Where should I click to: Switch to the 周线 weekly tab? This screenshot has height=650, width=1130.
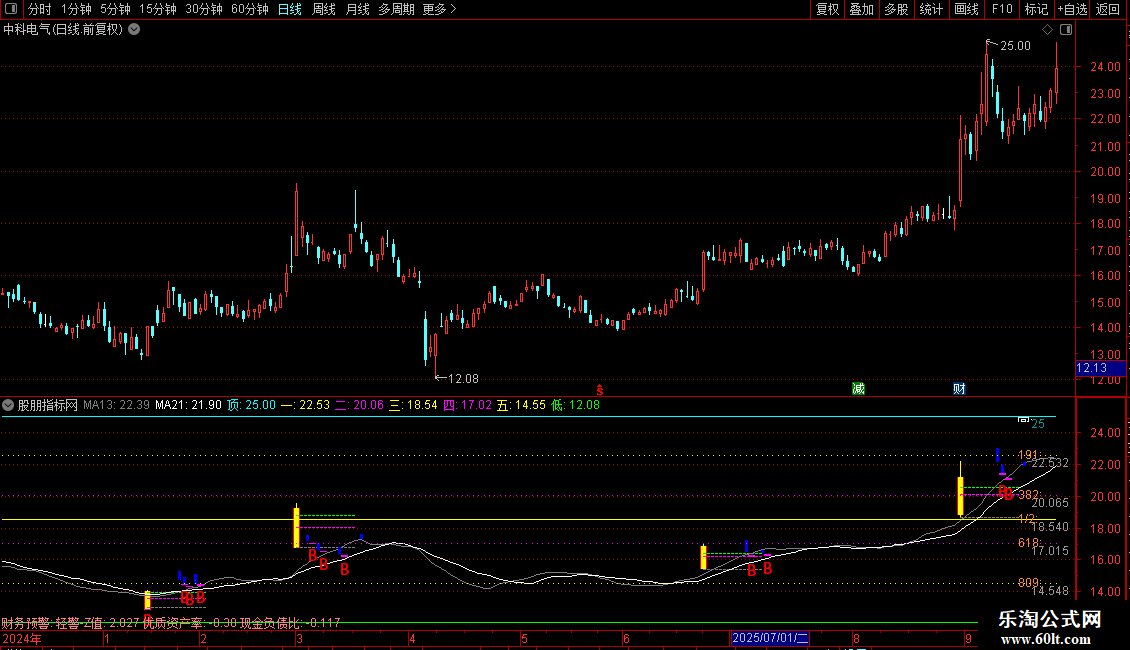tap(324, 10)
